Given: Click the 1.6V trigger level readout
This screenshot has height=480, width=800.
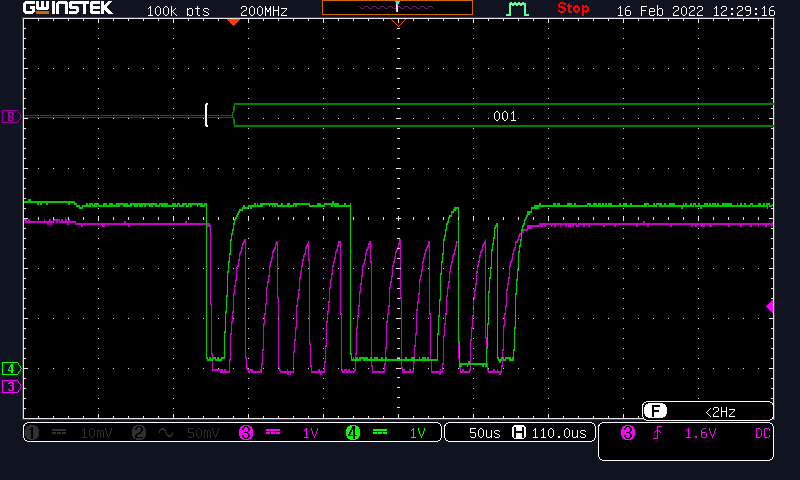Looking at the screenshot, I should [x=700, y=434].
